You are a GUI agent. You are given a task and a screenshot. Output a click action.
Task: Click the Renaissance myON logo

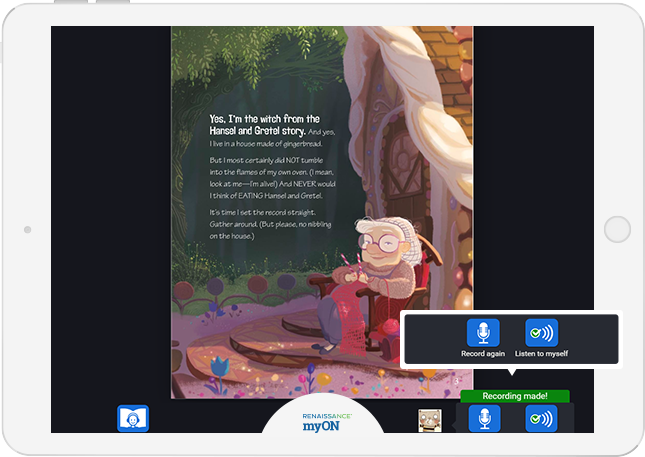click(327, 422)
